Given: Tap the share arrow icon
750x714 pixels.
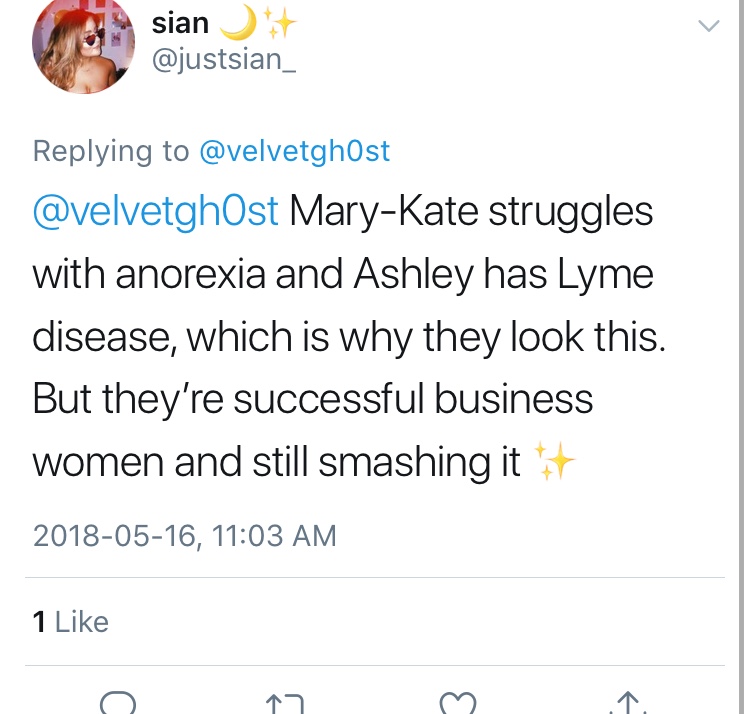Looking at the screenshot, I should coord(630,704).
